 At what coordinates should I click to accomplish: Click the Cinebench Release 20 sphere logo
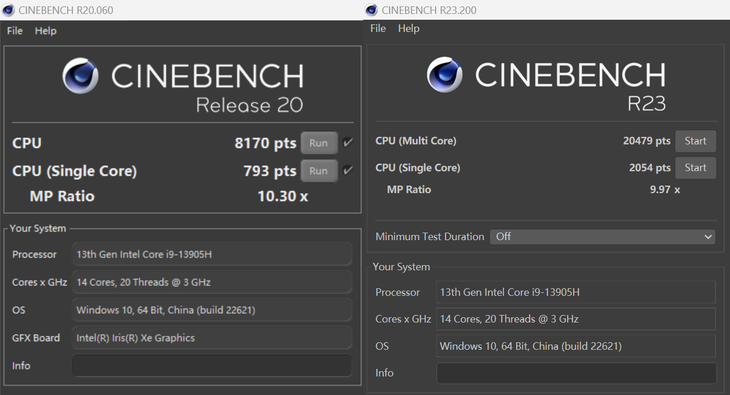81,75
